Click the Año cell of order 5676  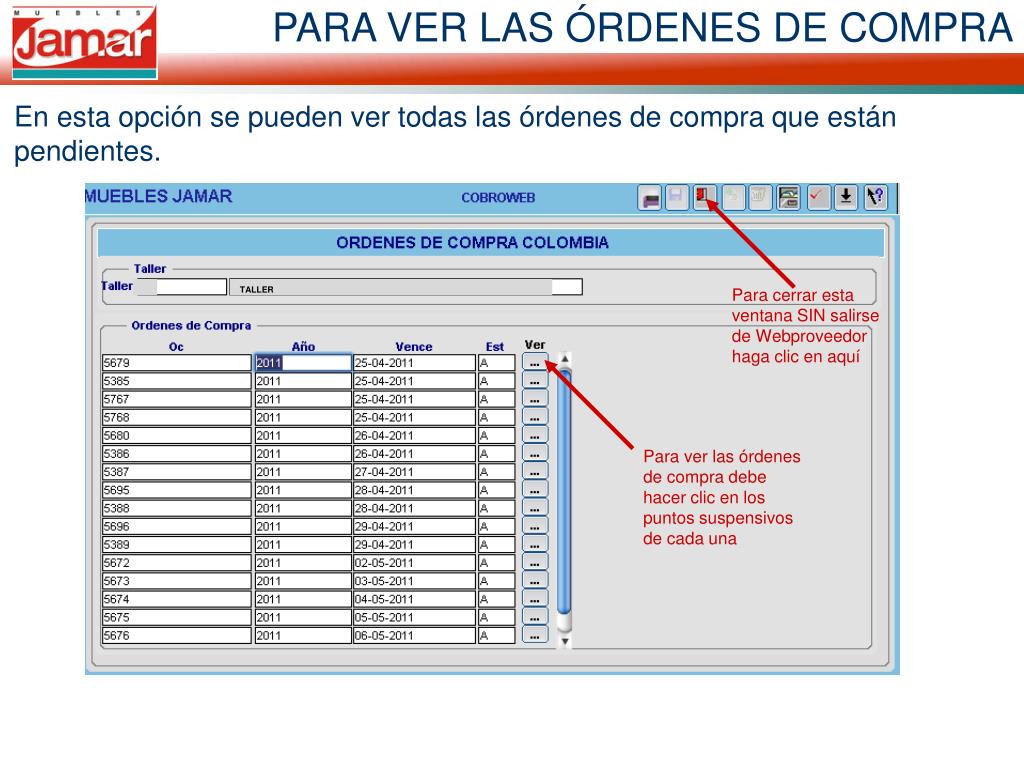point(302,635)
